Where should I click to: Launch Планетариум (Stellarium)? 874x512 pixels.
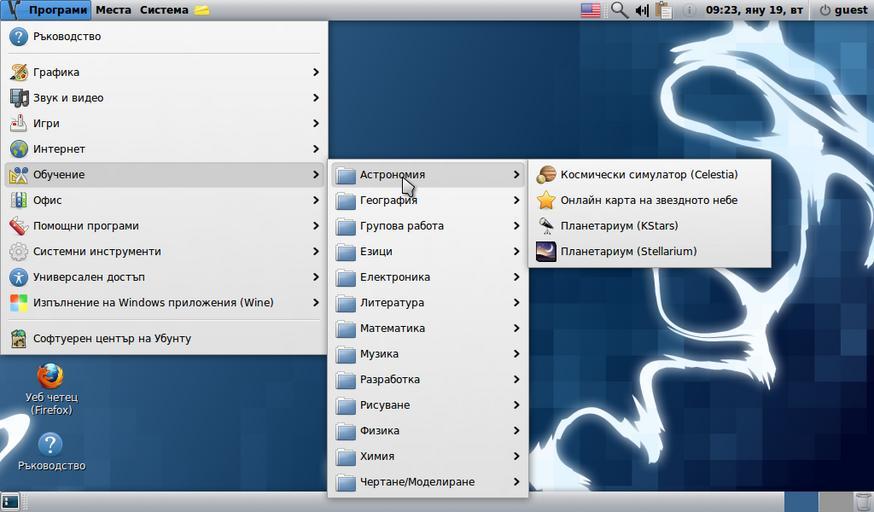click(628, 252)
